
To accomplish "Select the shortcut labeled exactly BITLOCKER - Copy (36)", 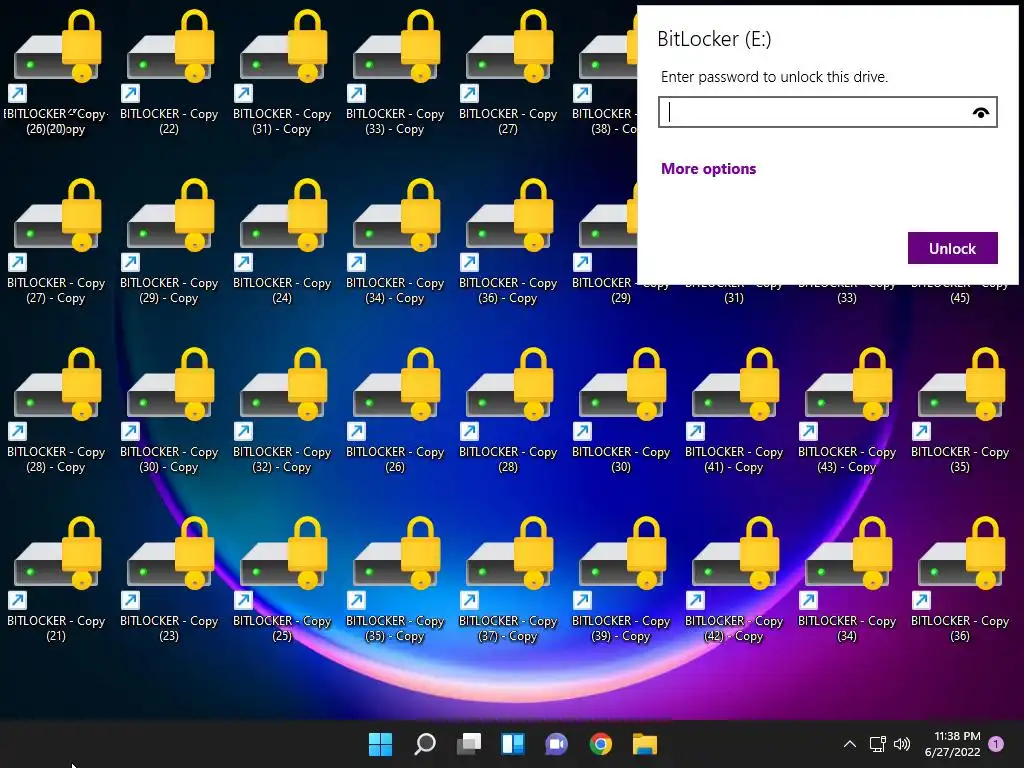I will [x=959, y=579].
